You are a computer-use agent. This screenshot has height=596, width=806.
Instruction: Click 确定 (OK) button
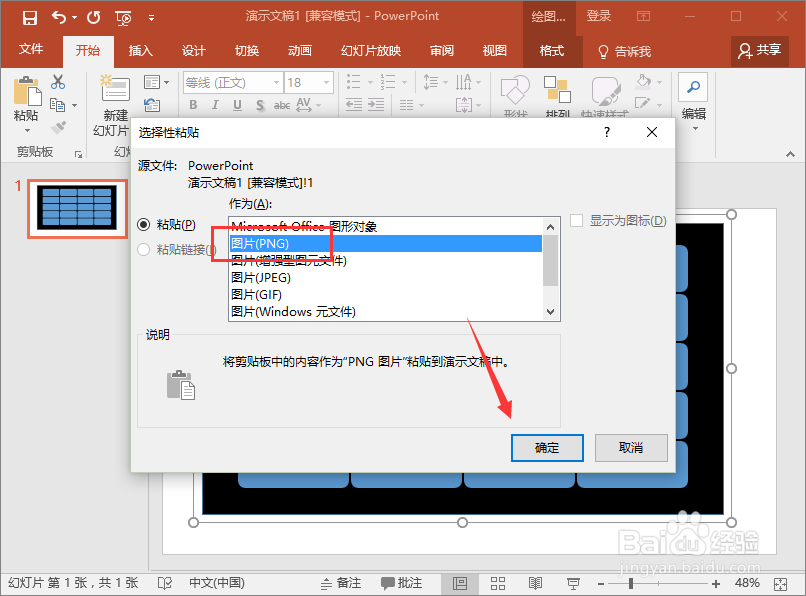(547, 448)
